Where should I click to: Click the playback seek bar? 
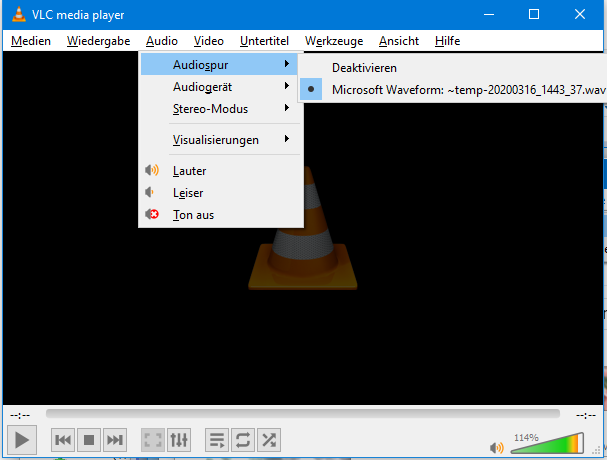(x=303, y=414)
